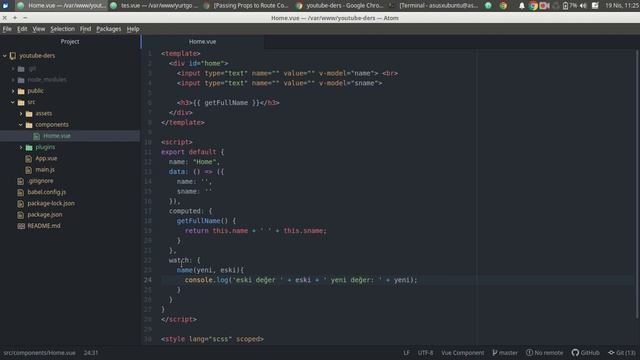This screenshot has width=640, height=360.
Task: Switch to tes.vue Atom window in taskbar
Action: (154, 6)
